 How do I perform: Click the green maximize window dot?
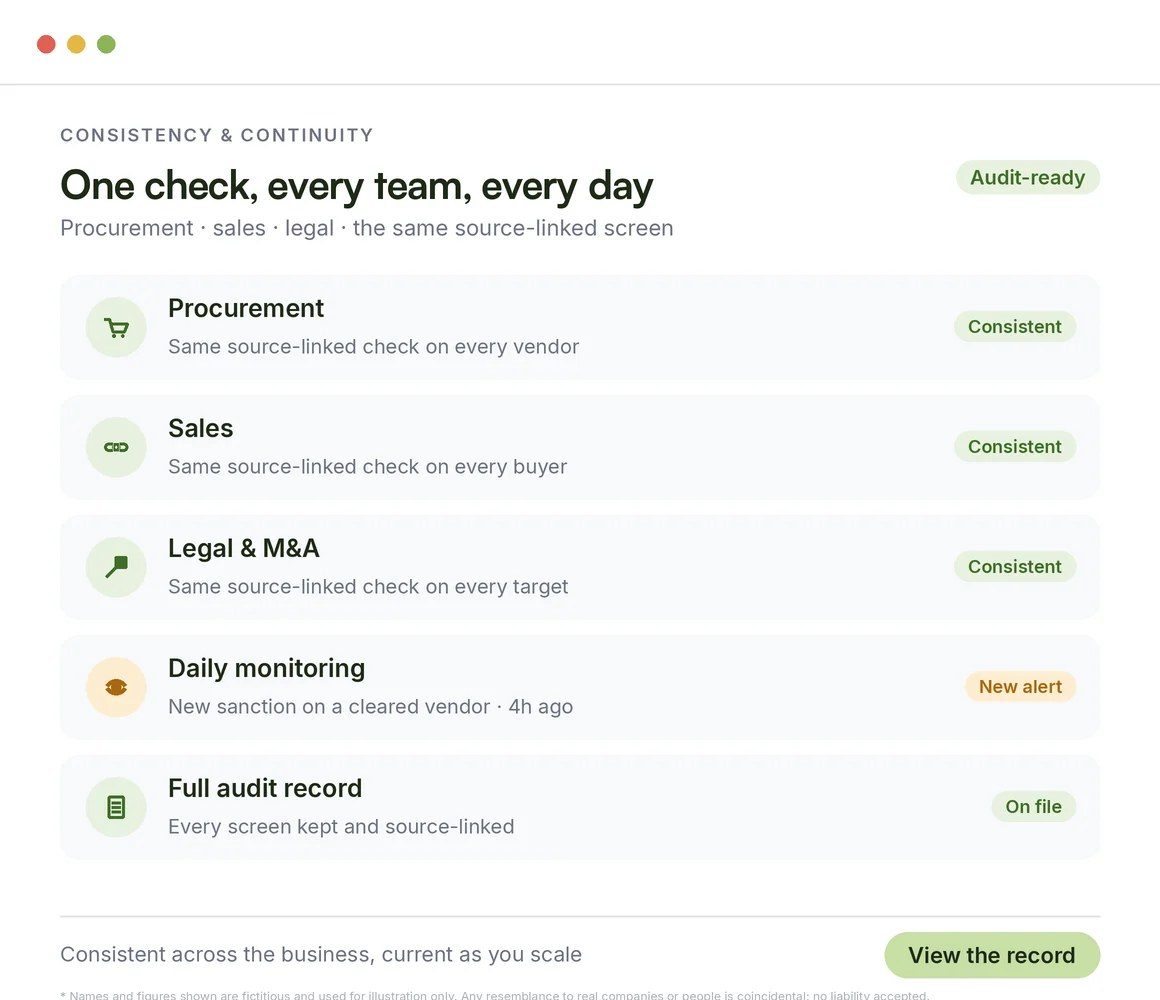click(x=107, y=44)
